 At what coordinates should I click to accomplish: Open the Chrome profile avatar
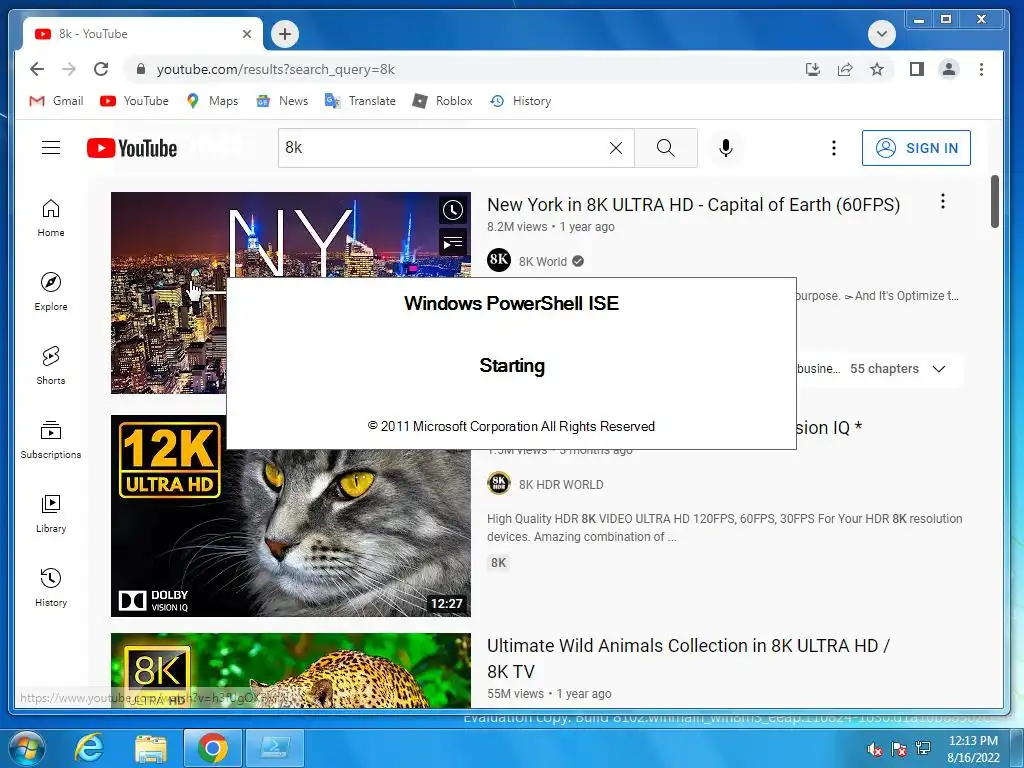point(949,69)
